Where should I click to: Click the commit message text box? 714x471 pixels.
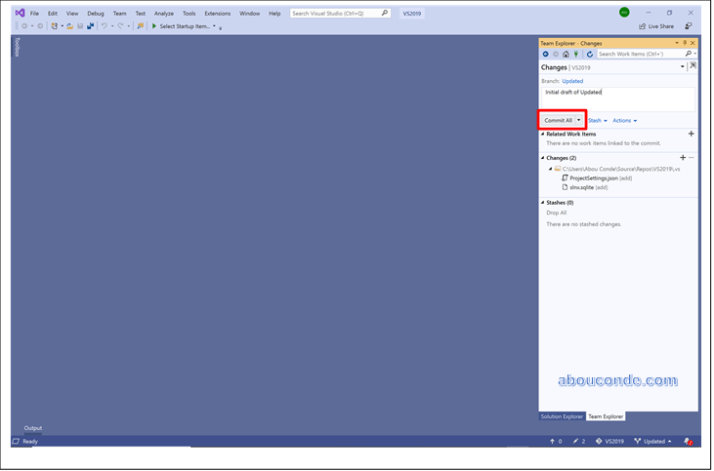(x=617, y=98)
